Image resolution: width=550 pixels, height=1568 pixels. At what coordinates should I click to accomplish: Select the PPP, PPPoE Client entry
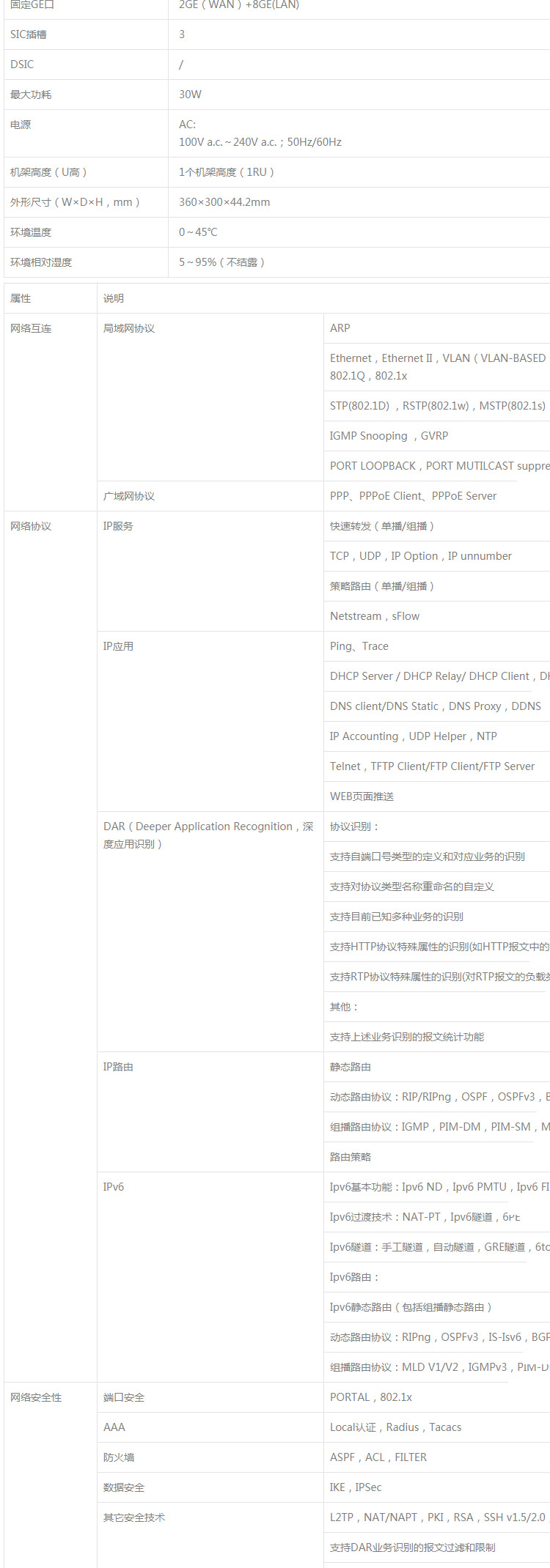413,496
